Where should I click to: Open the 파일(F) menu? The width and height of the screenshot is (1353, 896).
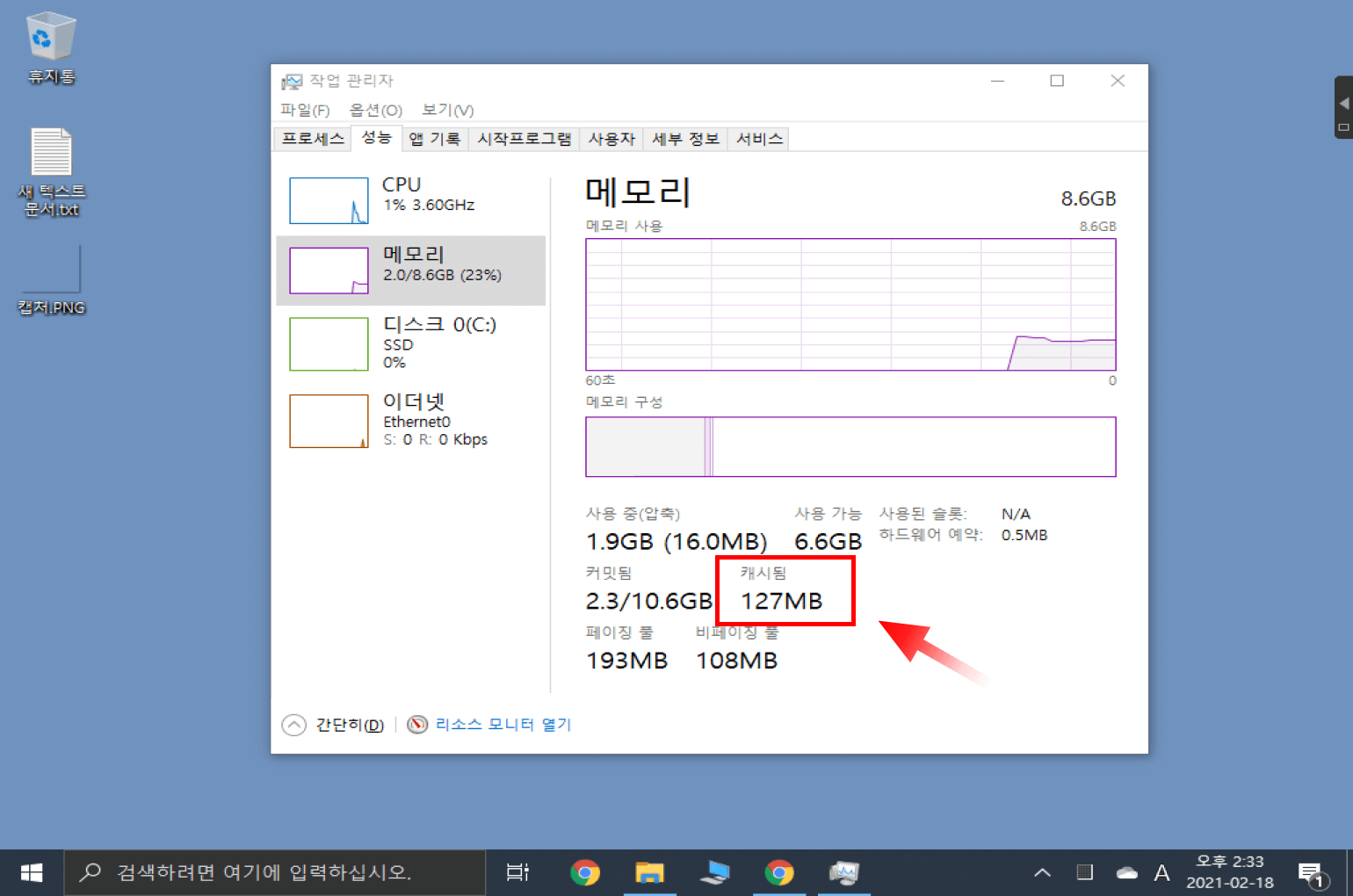(305, 110)
